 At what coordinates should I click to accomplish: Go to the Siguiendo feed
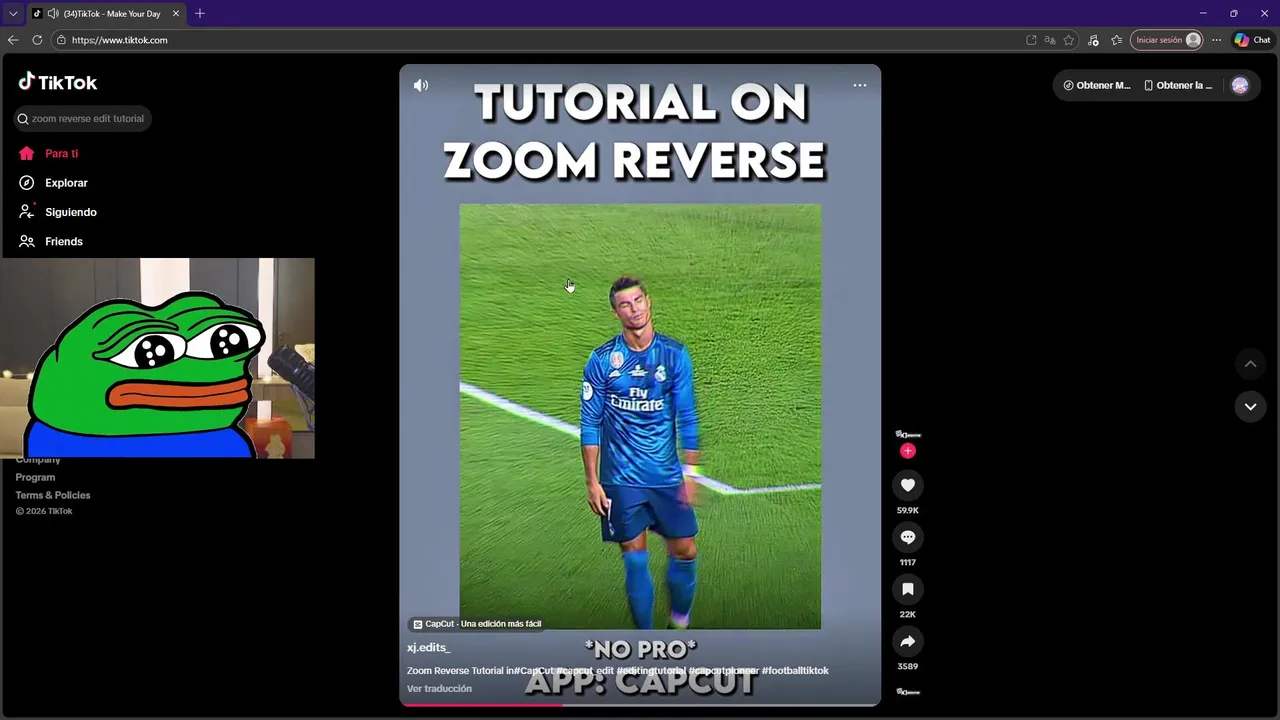57,212
